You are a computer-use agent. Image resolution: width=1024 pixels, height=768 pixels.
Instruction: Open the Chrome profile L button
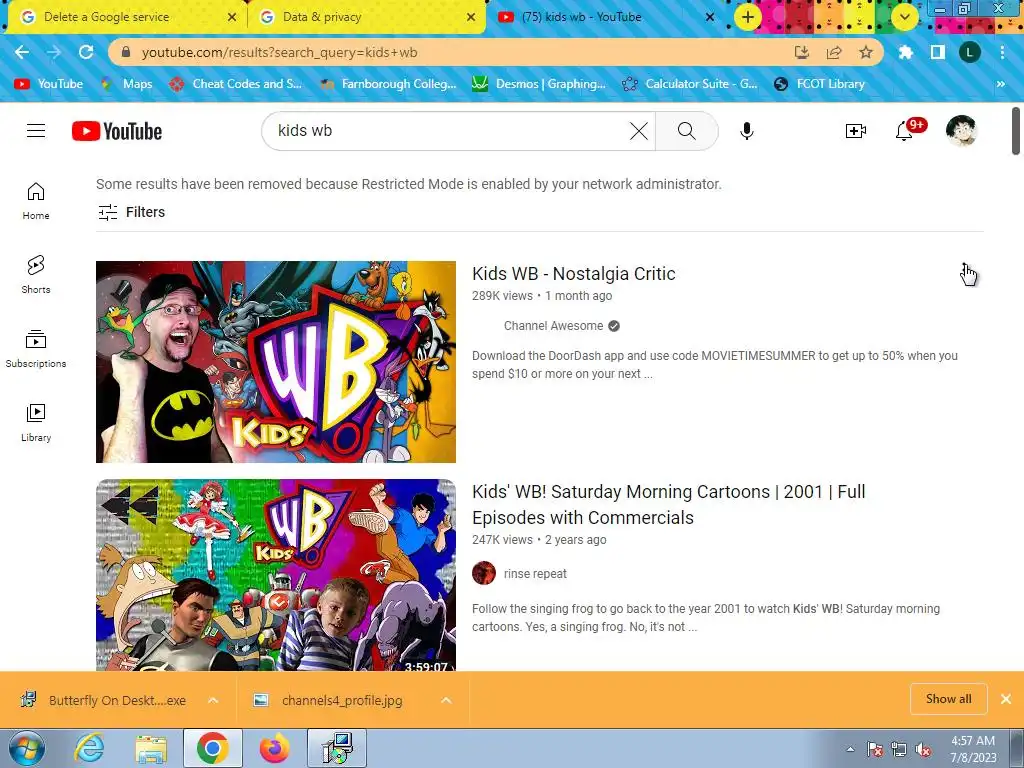point(970,52)
